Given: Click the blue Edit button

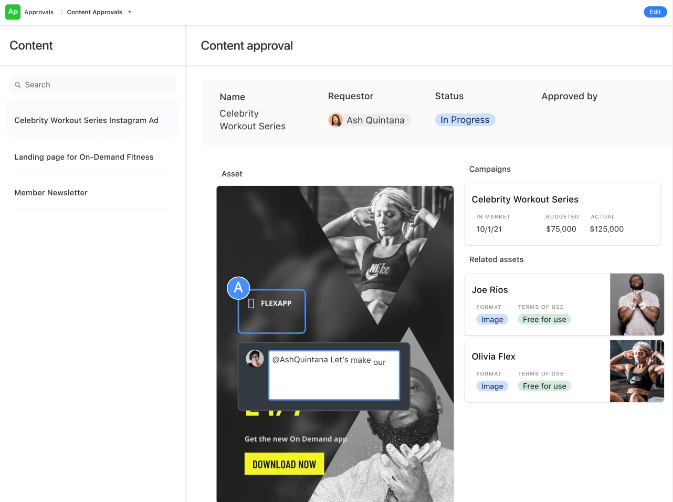Looking at the screenshot, I should [655, 12].
